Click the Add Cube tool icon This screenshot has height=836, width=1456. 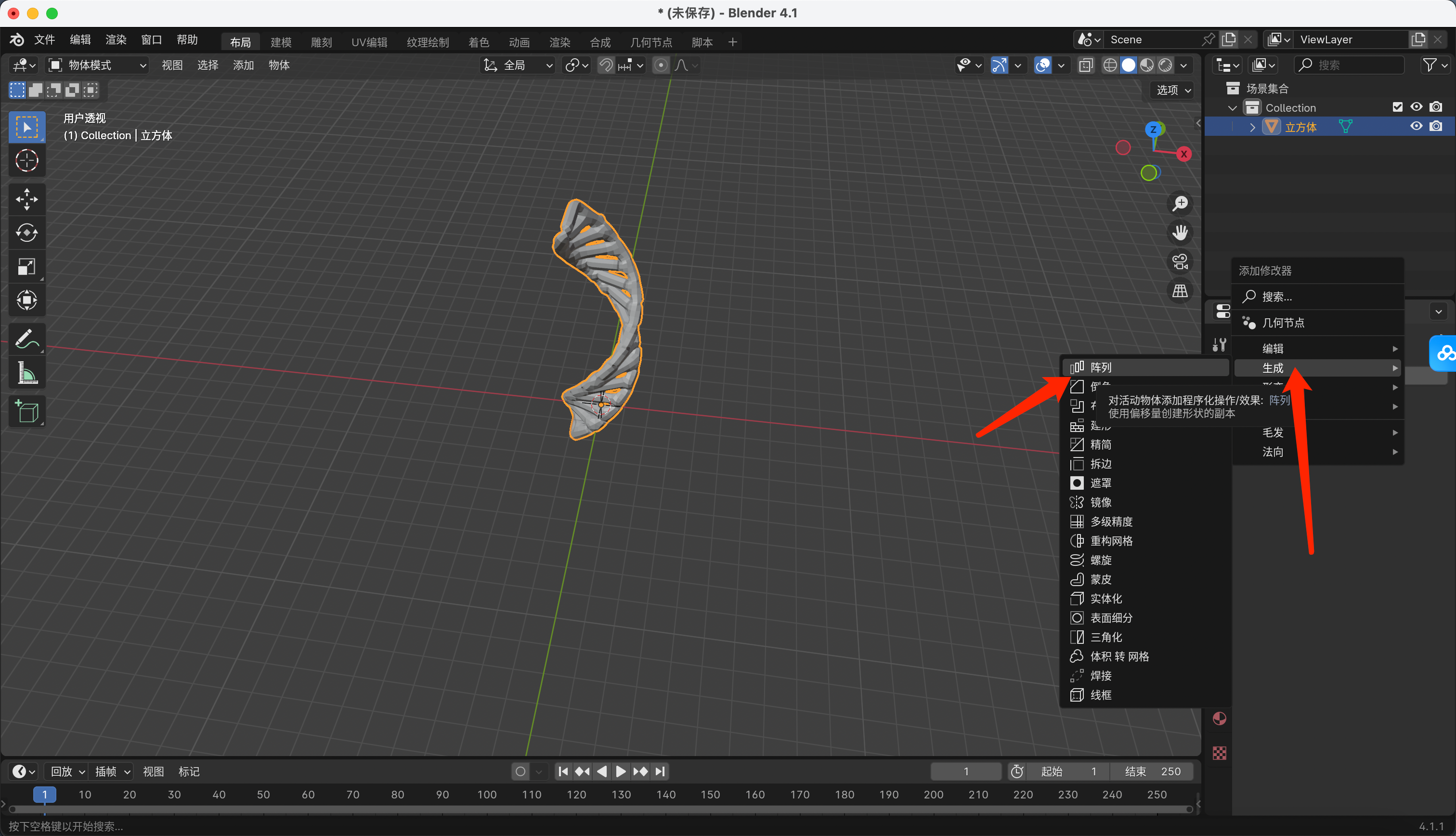pyautogui.click(x=26, y=411)
